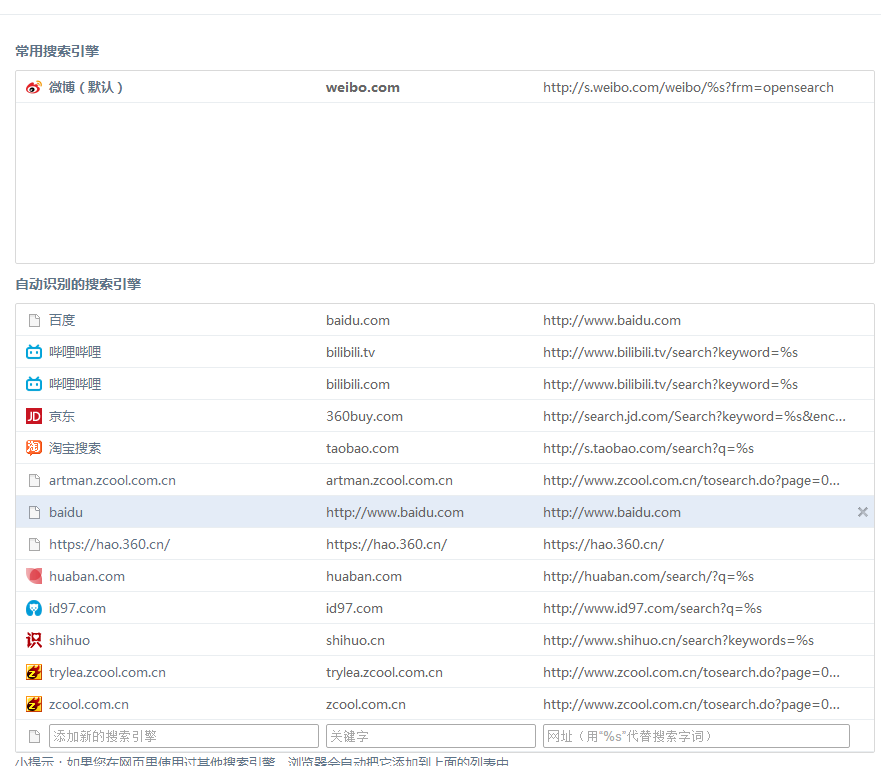Click the URL in the artman.zcool.com.cn row

point(691,481)
